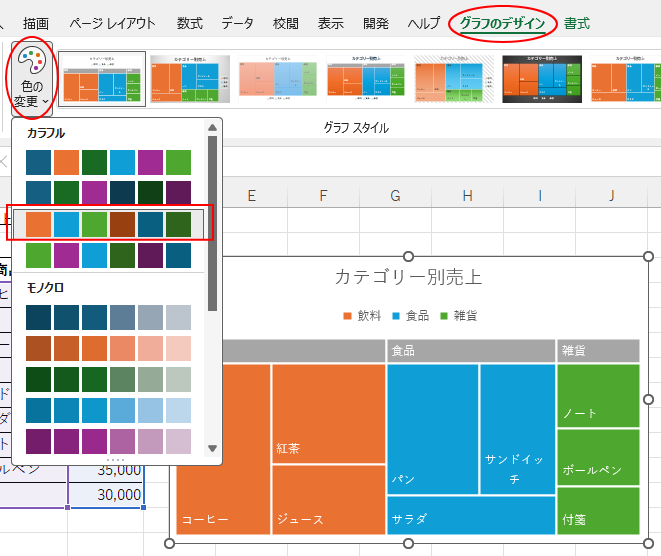The image size is (661, 556).
Task: Choose green モノクロ palette row
Action: [x=108, y=379]
